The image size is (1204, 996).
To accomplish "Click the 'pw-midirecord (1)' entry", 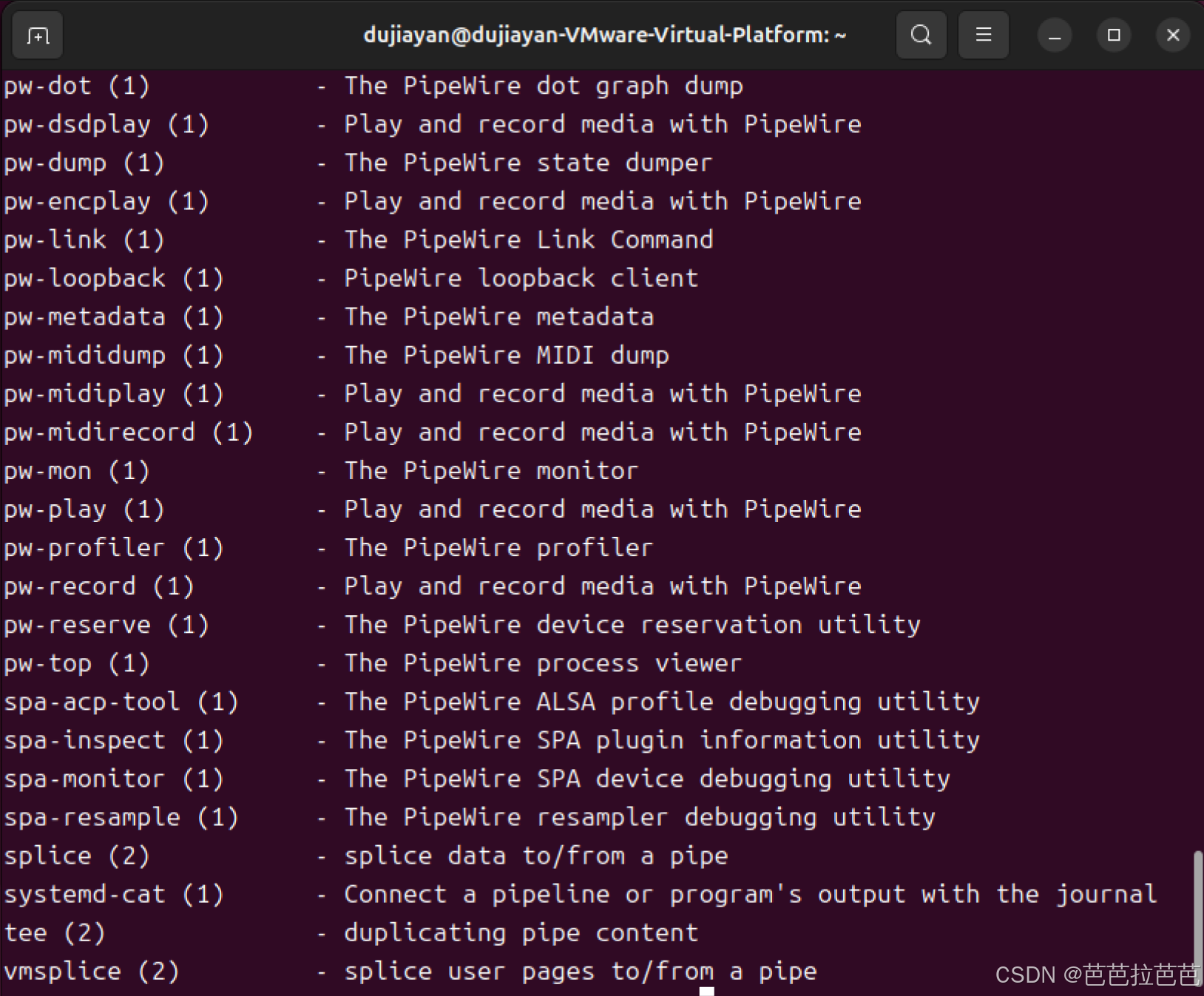I will click(129, 433).
